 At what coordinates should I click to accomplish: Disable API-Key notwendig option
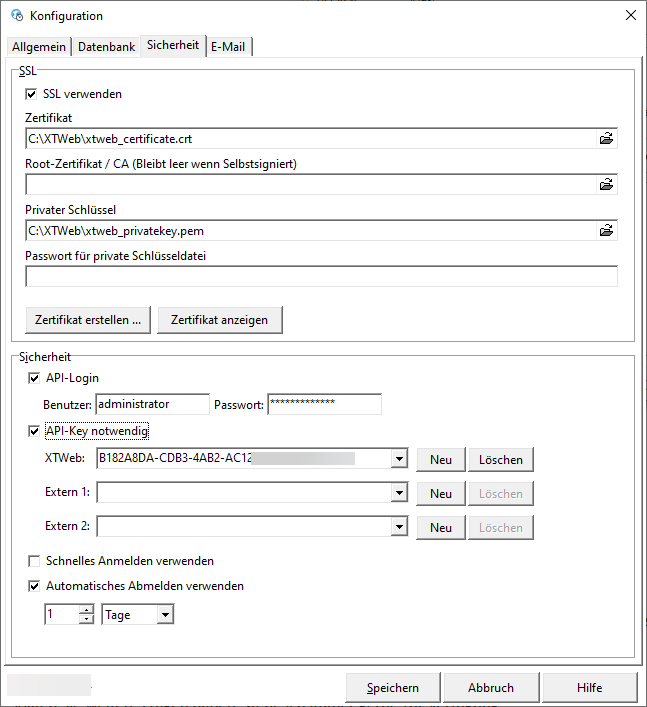click(34, 431)
